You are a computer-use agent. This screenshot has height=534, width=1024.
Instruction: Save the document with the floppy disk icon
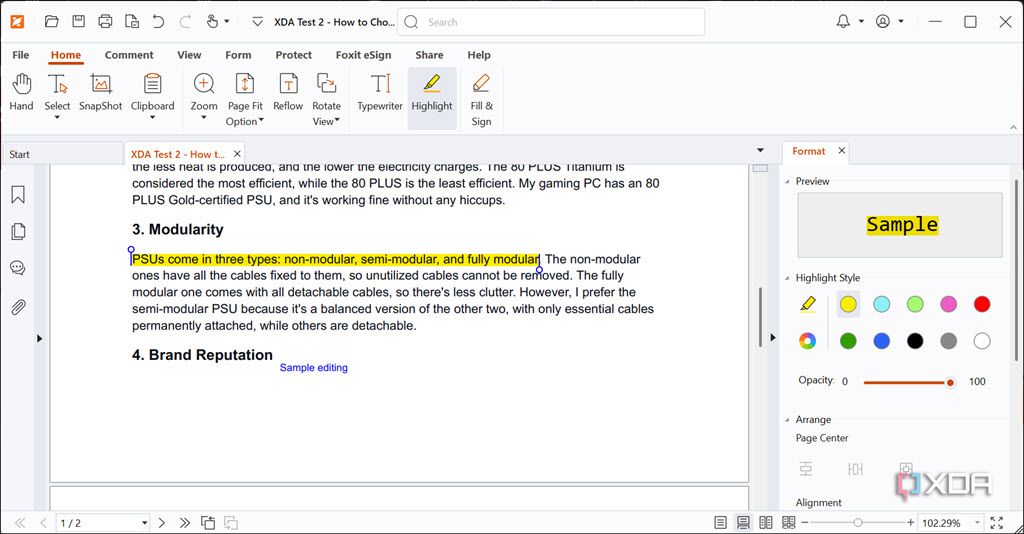point(78,22)
